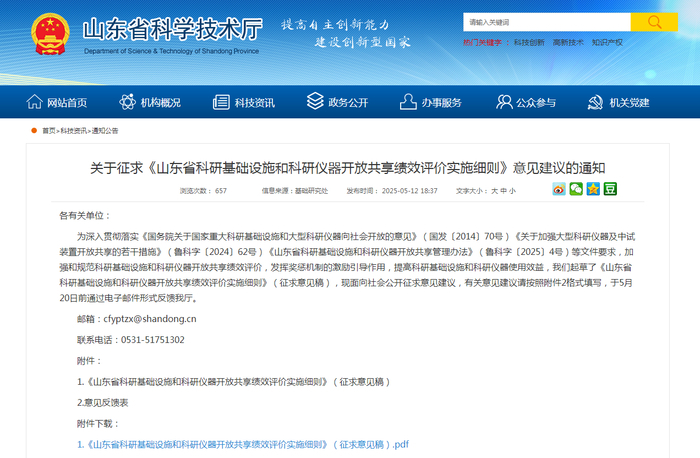Set font size to 中
This screenshot has height=458, width=700.
click(503, 191)
